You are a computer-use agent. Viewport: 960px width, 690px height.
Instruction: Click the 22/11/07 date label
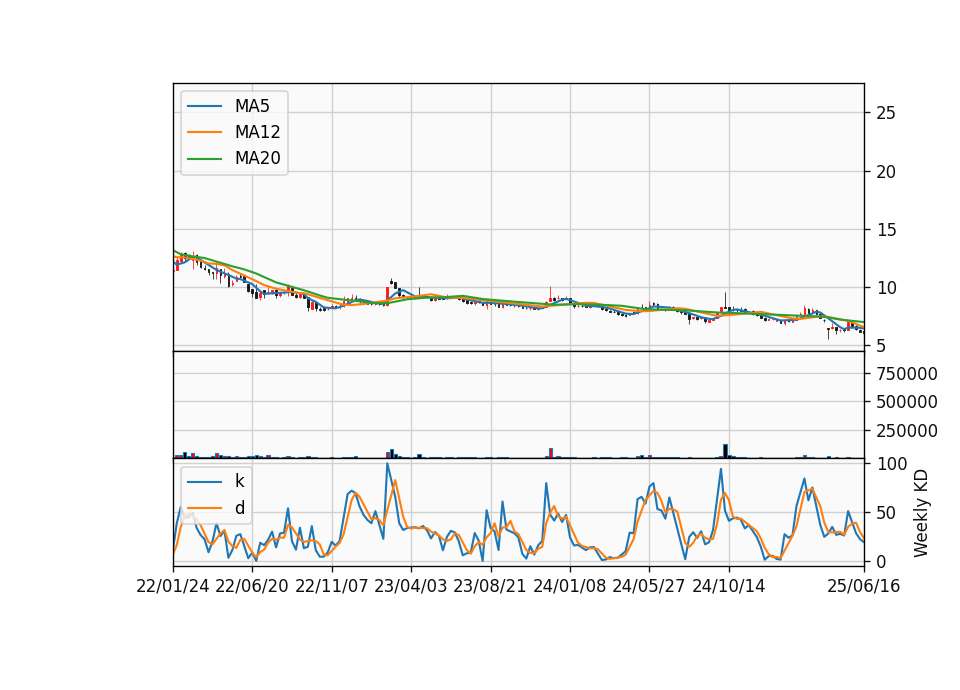click(x=331, y=586)
